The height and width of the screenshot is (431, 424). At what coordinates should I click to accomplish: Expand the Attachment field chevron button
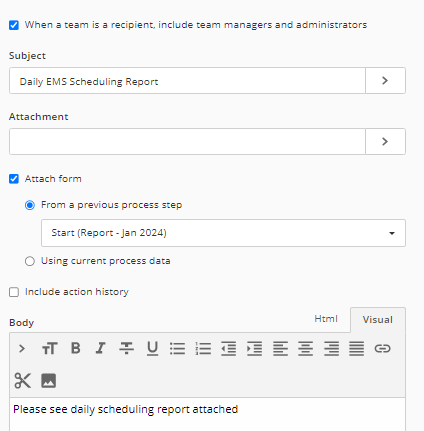coord(385,142)
